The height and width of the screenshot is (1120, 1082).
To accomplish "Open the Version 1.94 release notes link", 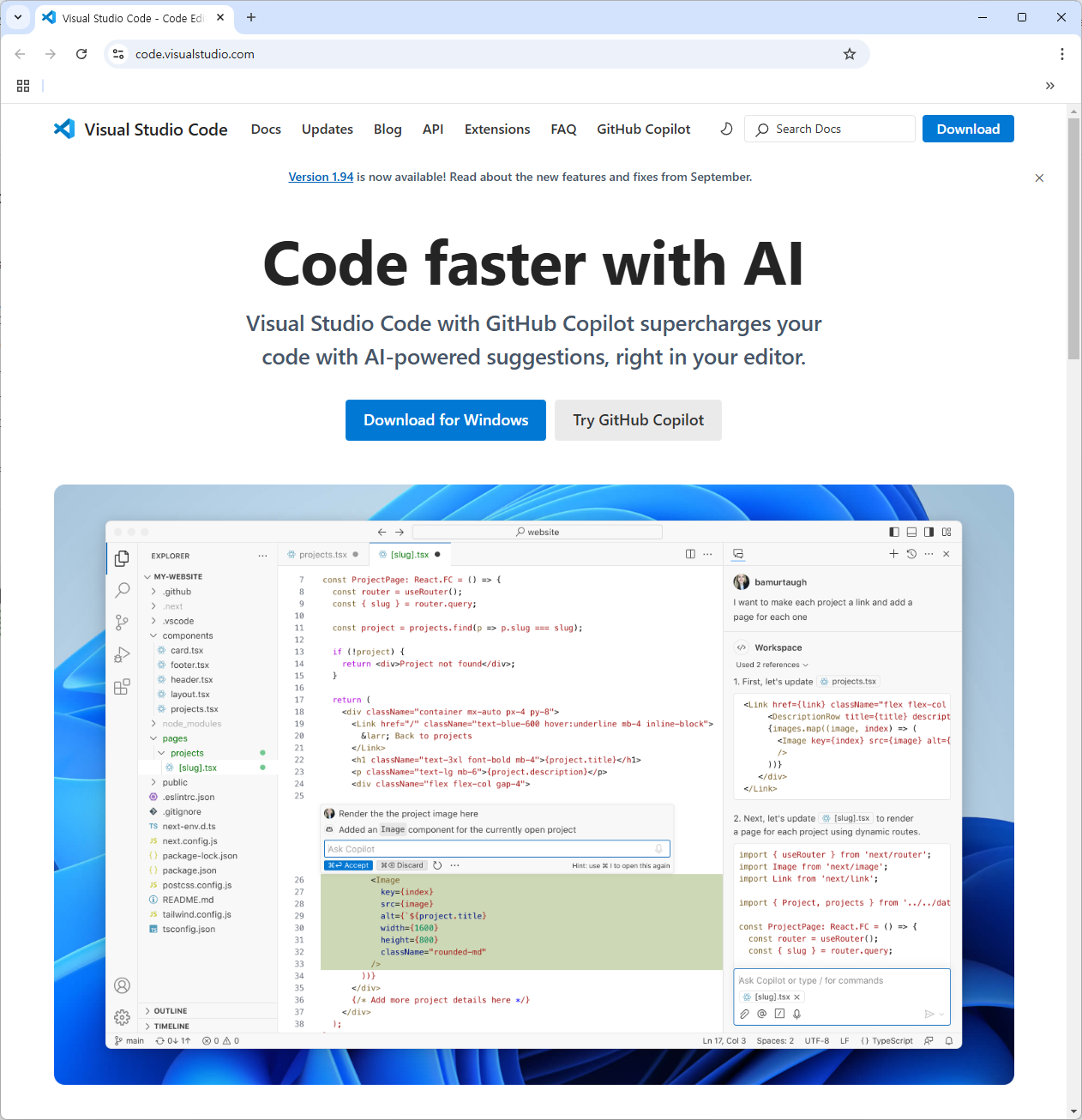I will [x=321, y=177].
